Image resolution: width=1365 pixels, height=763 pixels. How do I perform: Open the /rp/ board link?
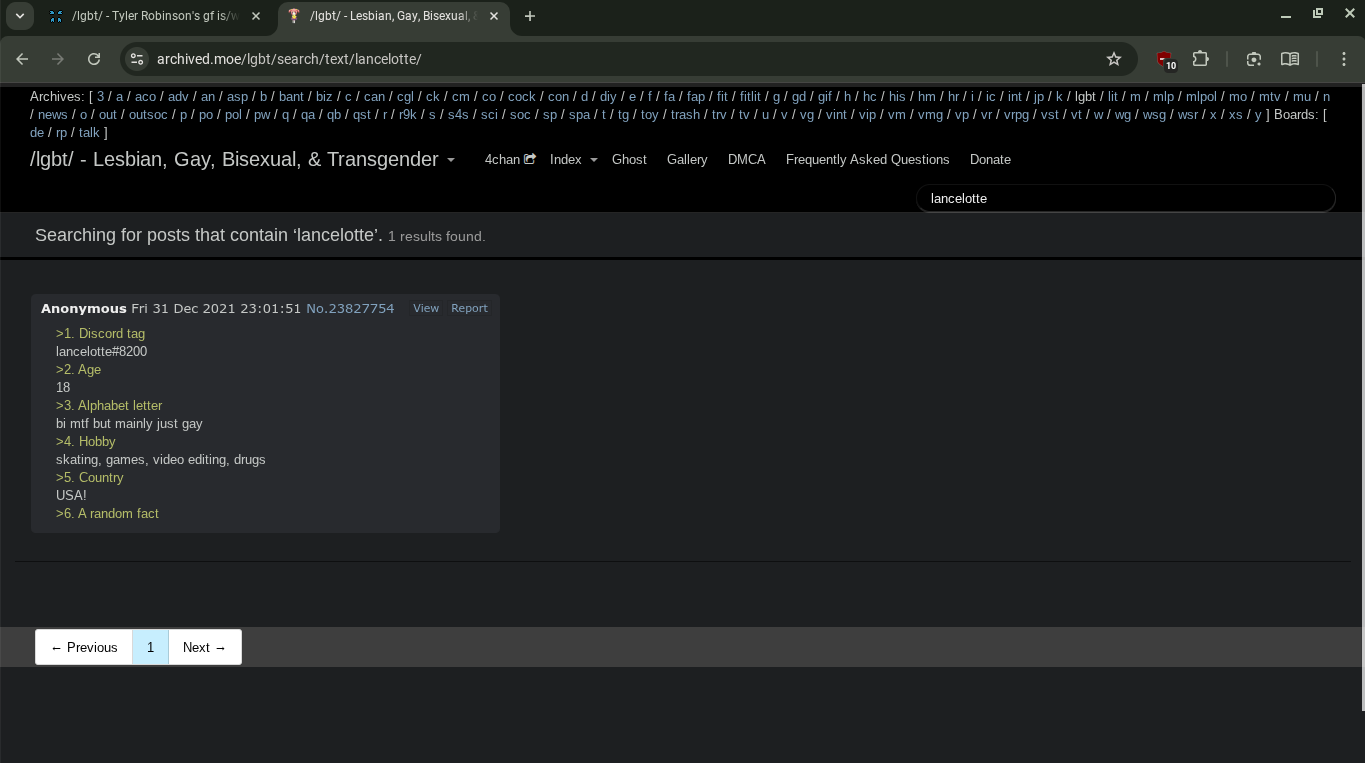click(x=61, y=133)
